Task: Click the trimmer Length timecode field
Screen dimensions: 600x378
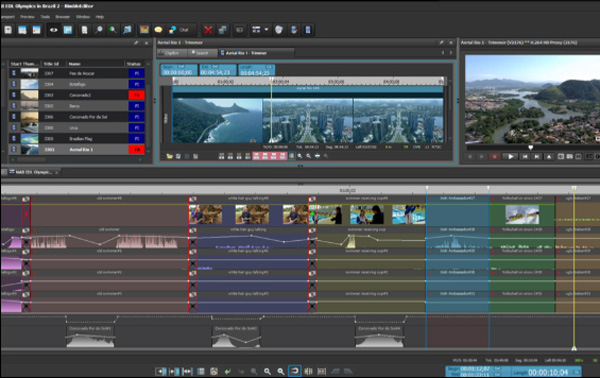Action: [x=257, y=70]
